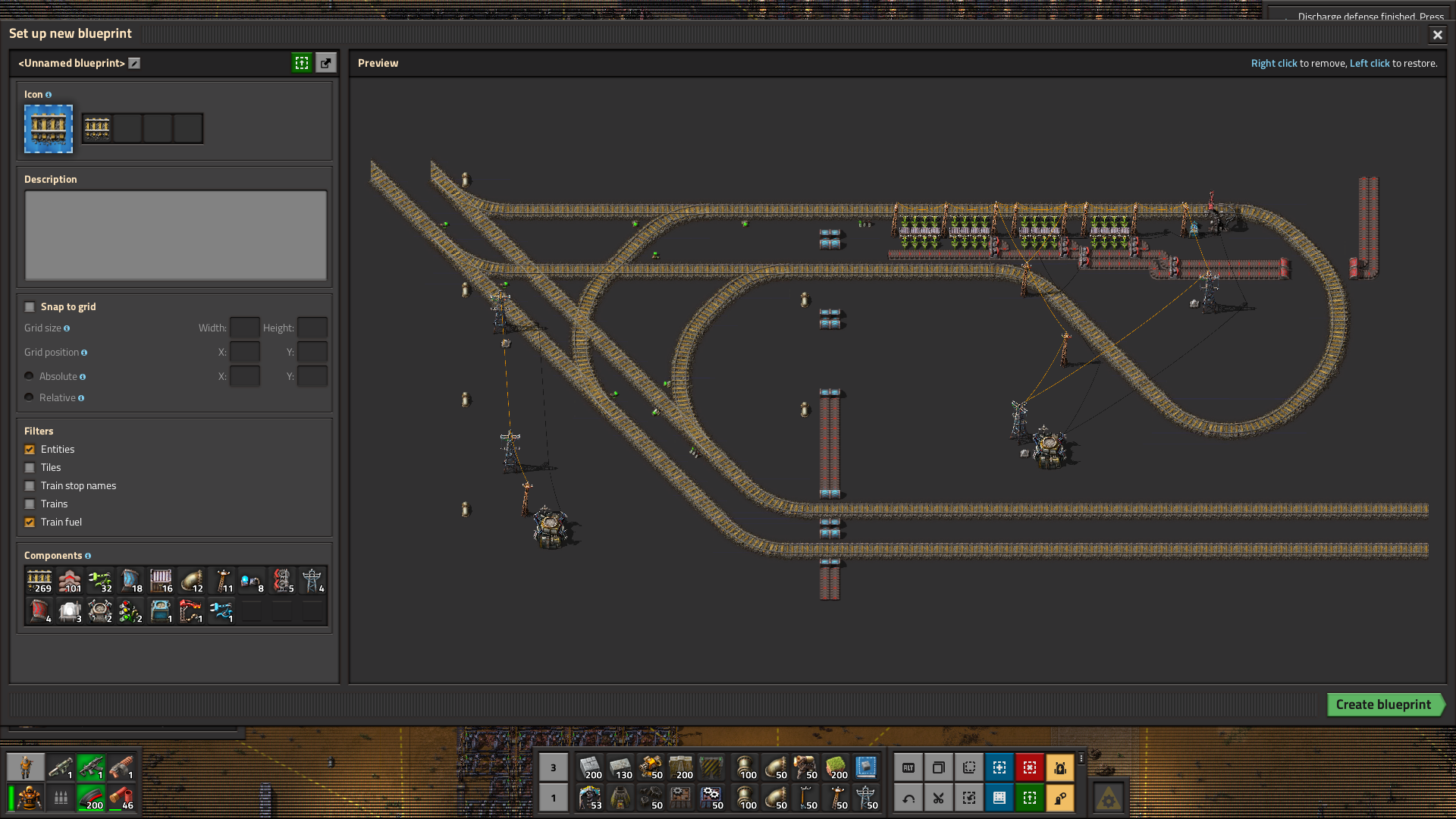This screenshot has height=819, width=1456.
Task: Click the lamp component showing 3
Action: point(70,611)
